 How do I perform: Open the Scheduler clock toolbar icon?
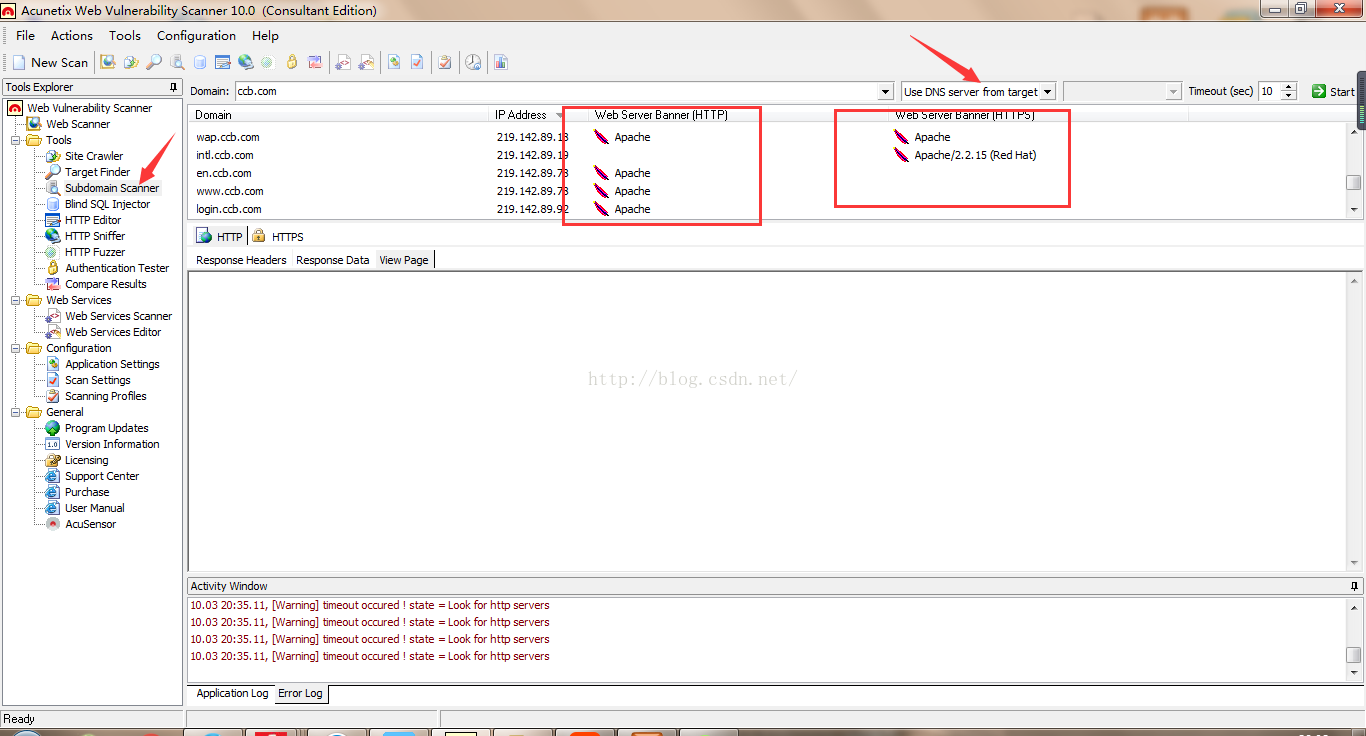click(x=473, y=62)
